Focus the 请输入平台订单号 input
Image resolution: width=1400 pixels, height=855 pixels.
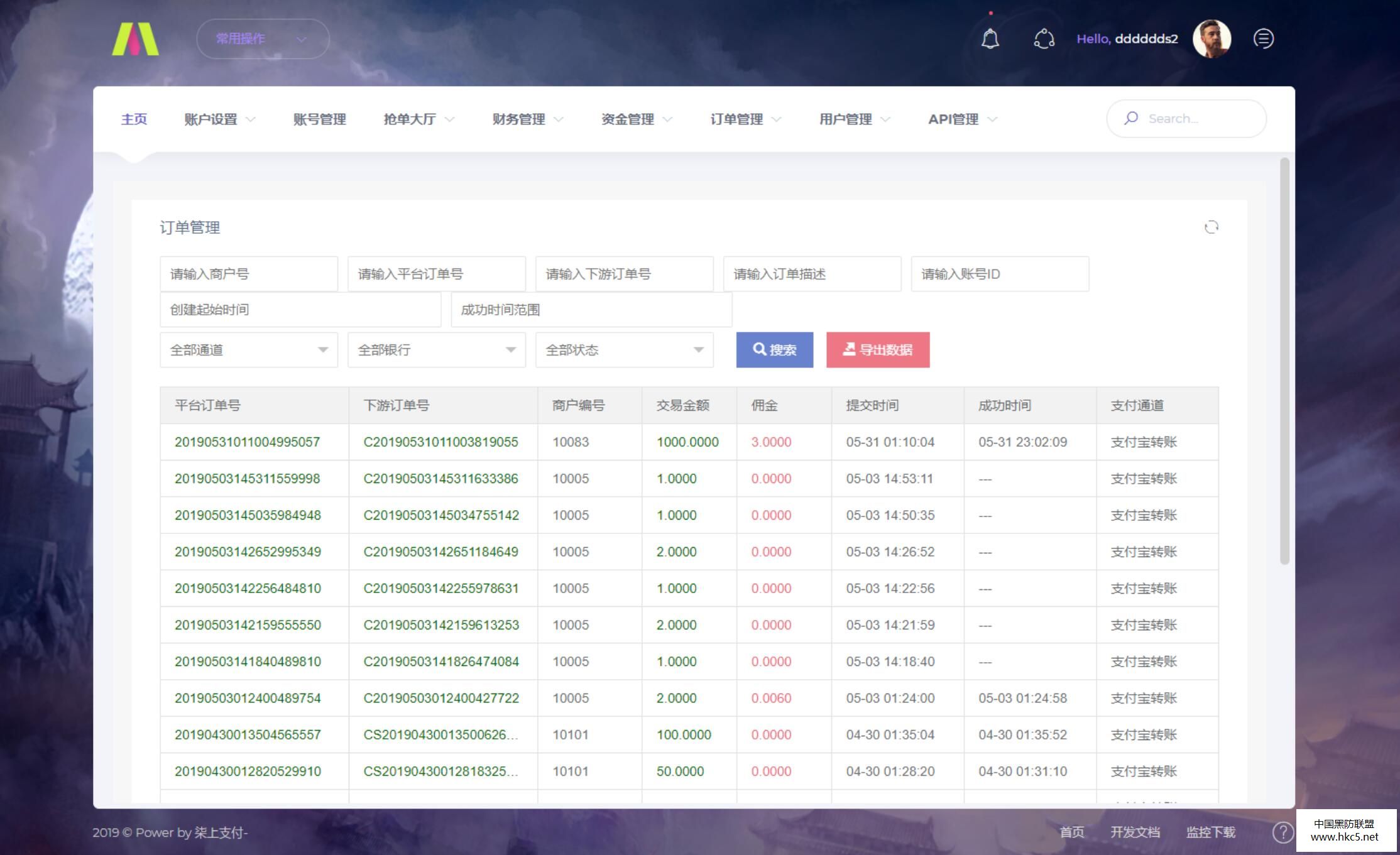point(437,274)
